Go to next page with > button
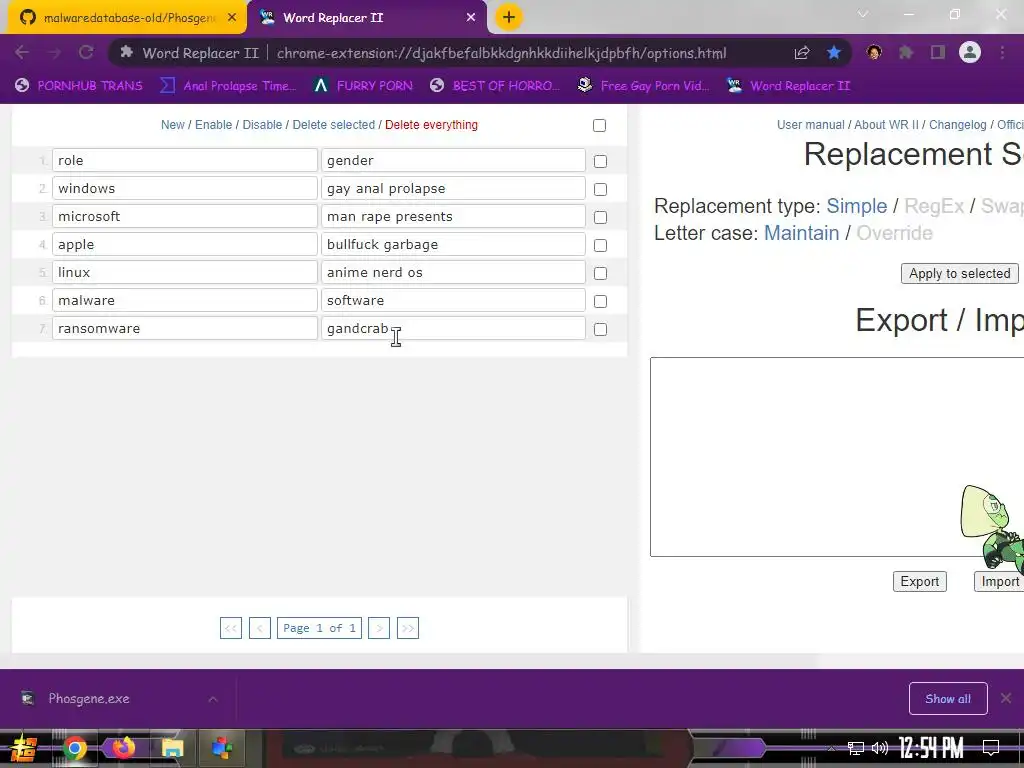The width and height of the screenshot is (1024, 768). point(379,628)
